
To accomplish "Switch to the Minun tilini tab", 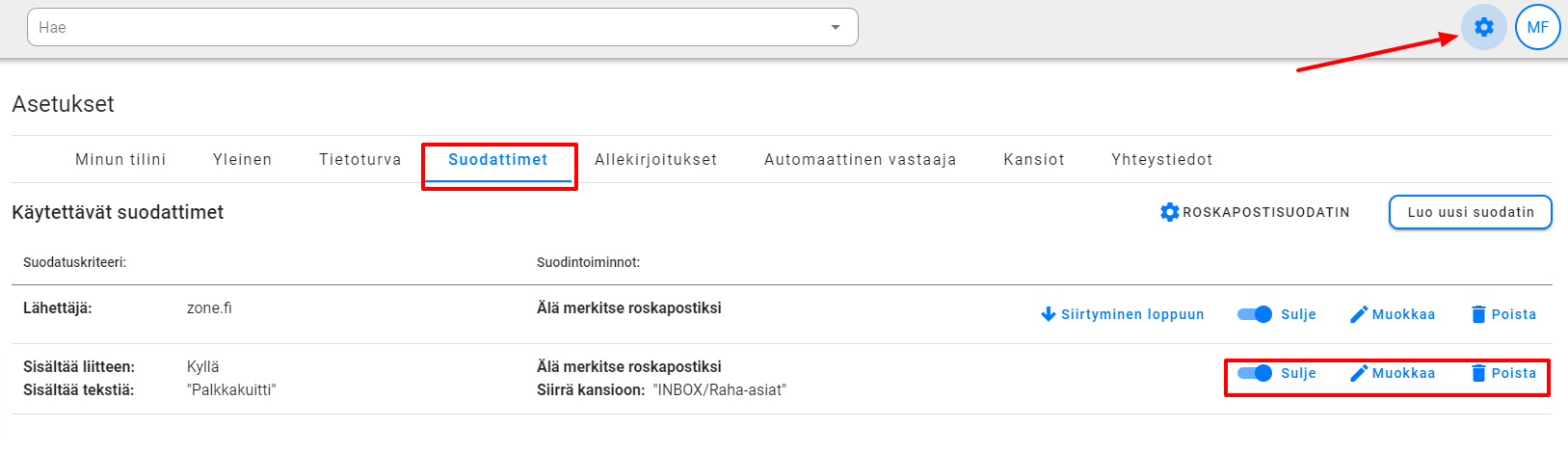I will [120, 160].
